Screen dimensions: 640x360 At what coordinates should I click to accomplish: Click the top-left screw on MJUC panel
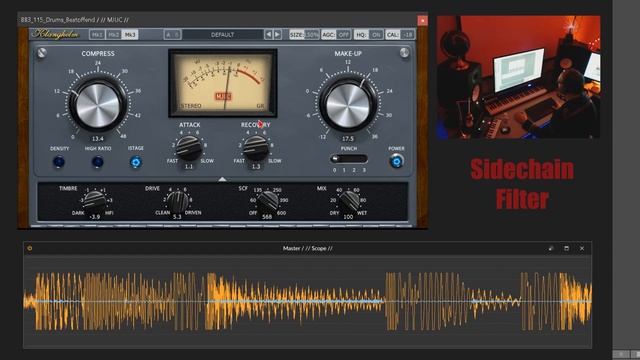tap(42, 53)
